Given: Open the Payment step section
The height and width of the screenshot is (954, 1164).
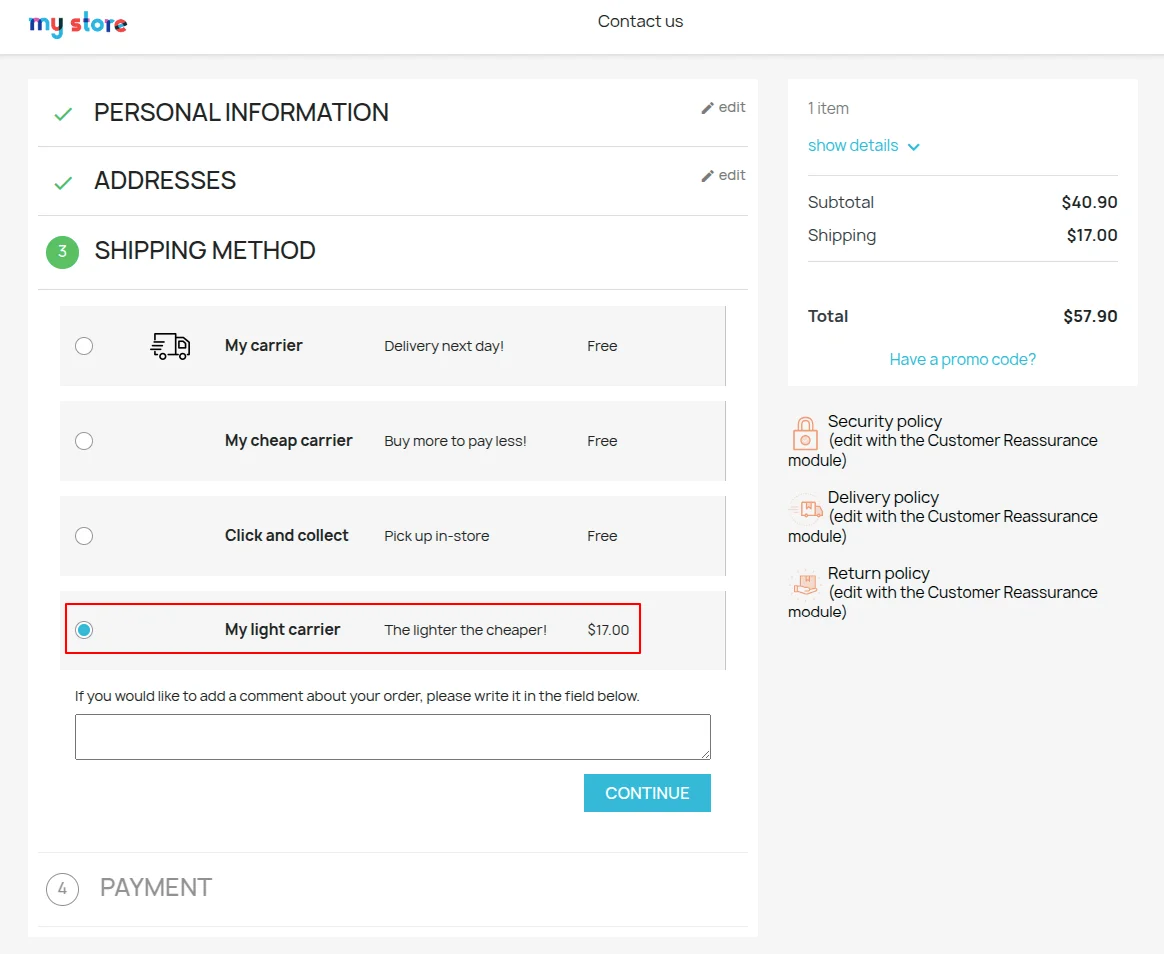Looking at the screenshot, I should click(155, 888).
